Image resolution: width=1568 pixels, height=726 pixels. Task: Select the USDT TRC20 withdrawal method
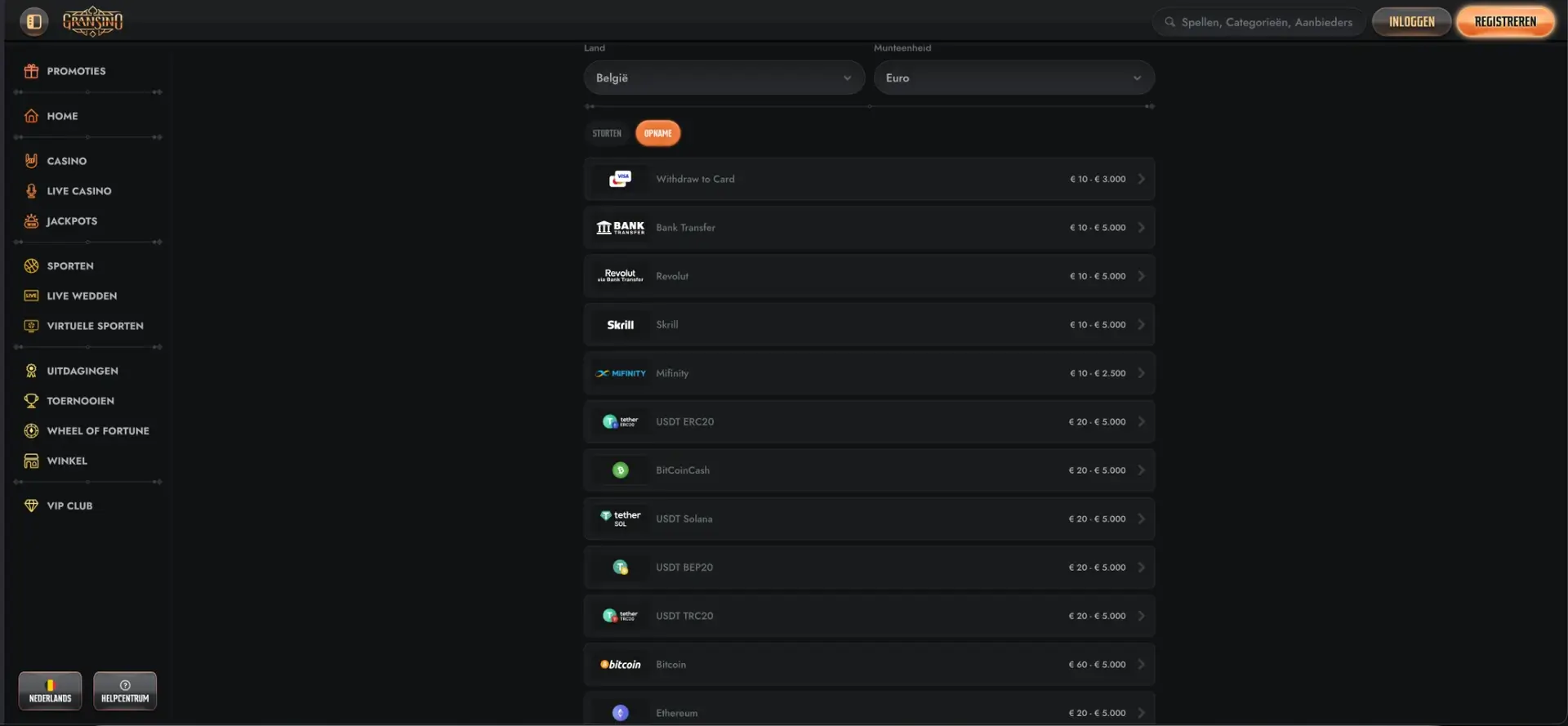[869, 616]
